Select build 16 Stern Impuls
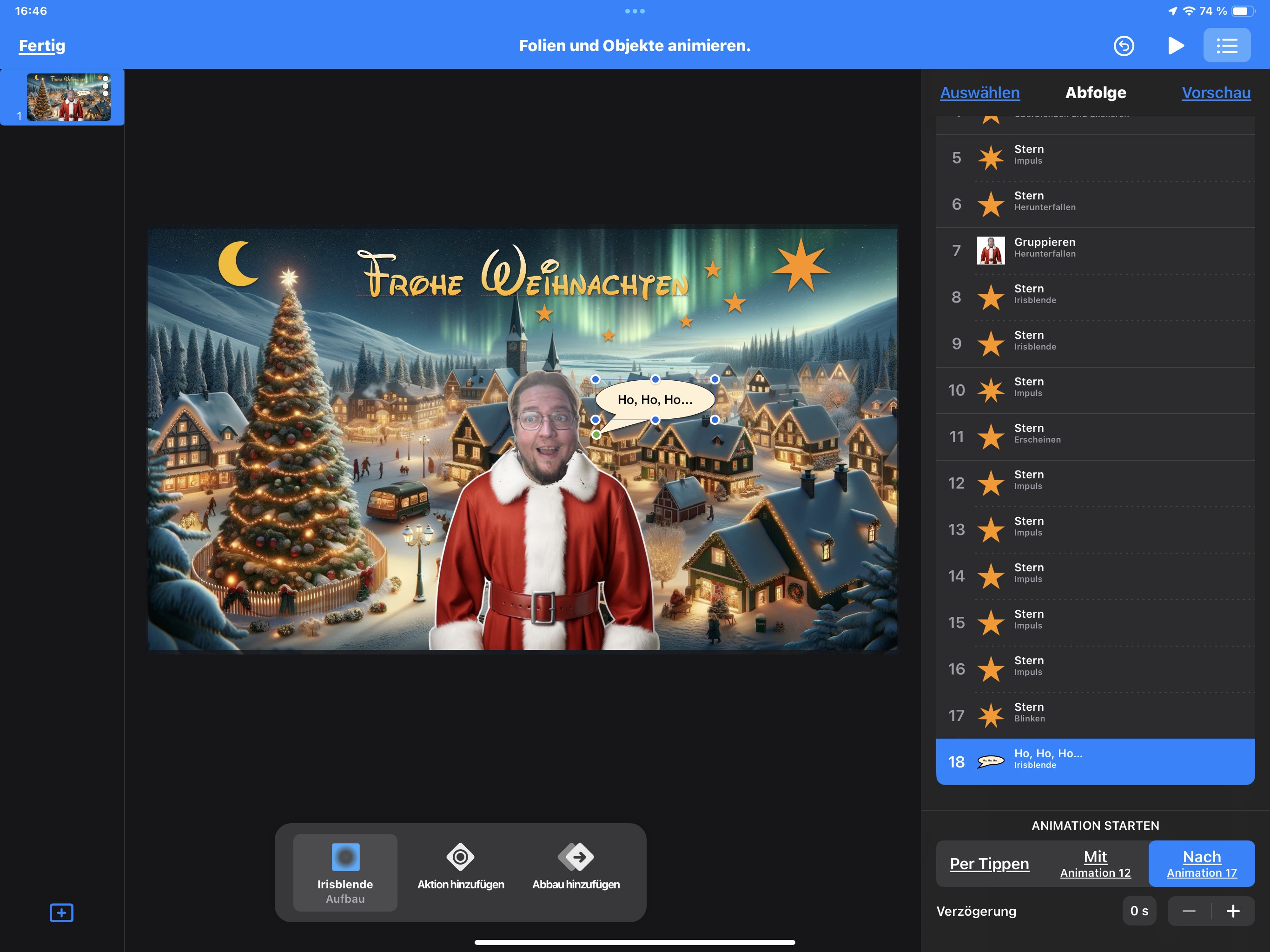 click(1095, 669)
